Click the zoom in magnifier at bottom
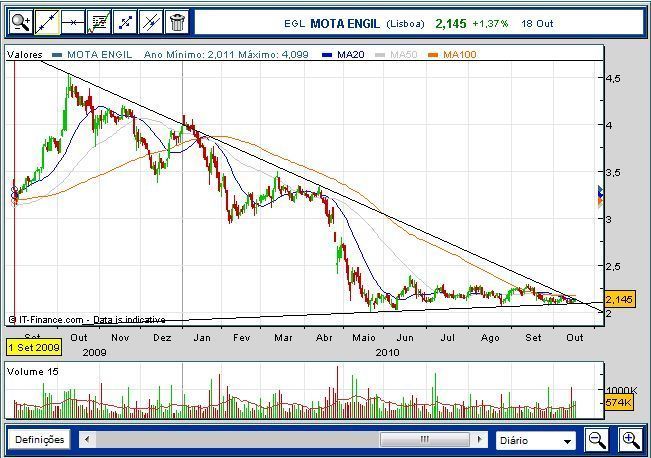Viewport: 651px width, 458px height. pyautogui.click(x=630, y=440)
